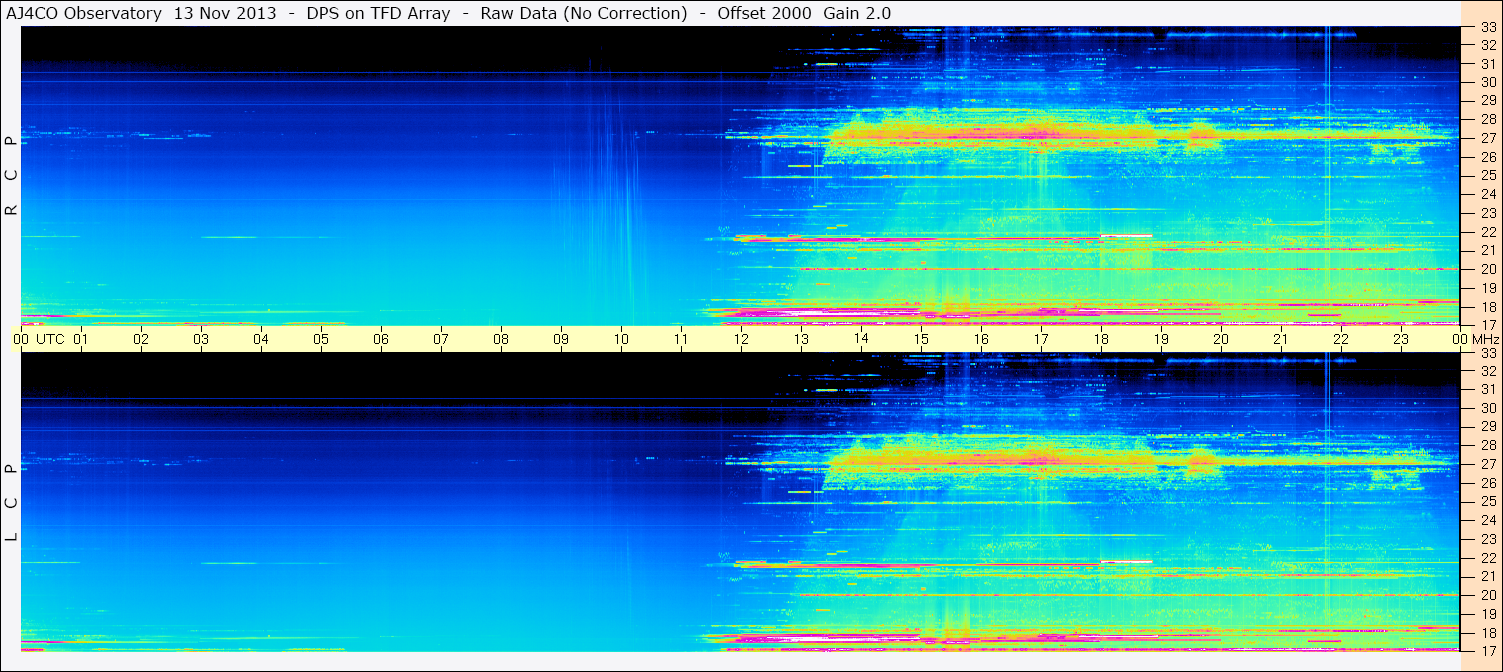Click the 18 UTC time label
The image size is (1503, 672).
(1101, 339)
